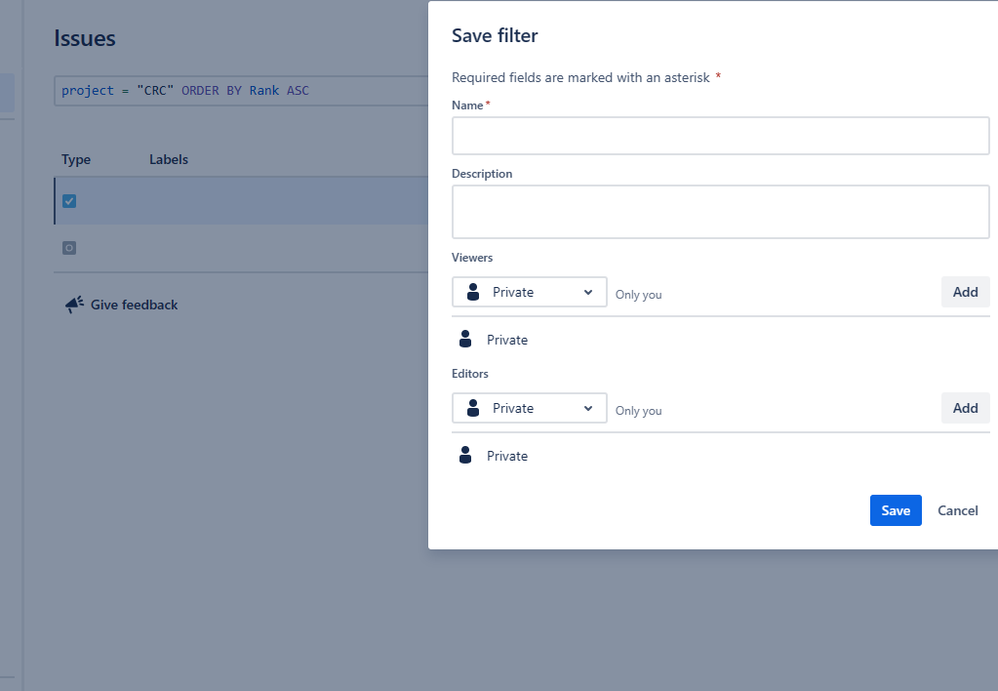Viewport: 998px width, 691px height.
Task: Click the JQL query field for project CRC
Action: (x=241, y=91)
